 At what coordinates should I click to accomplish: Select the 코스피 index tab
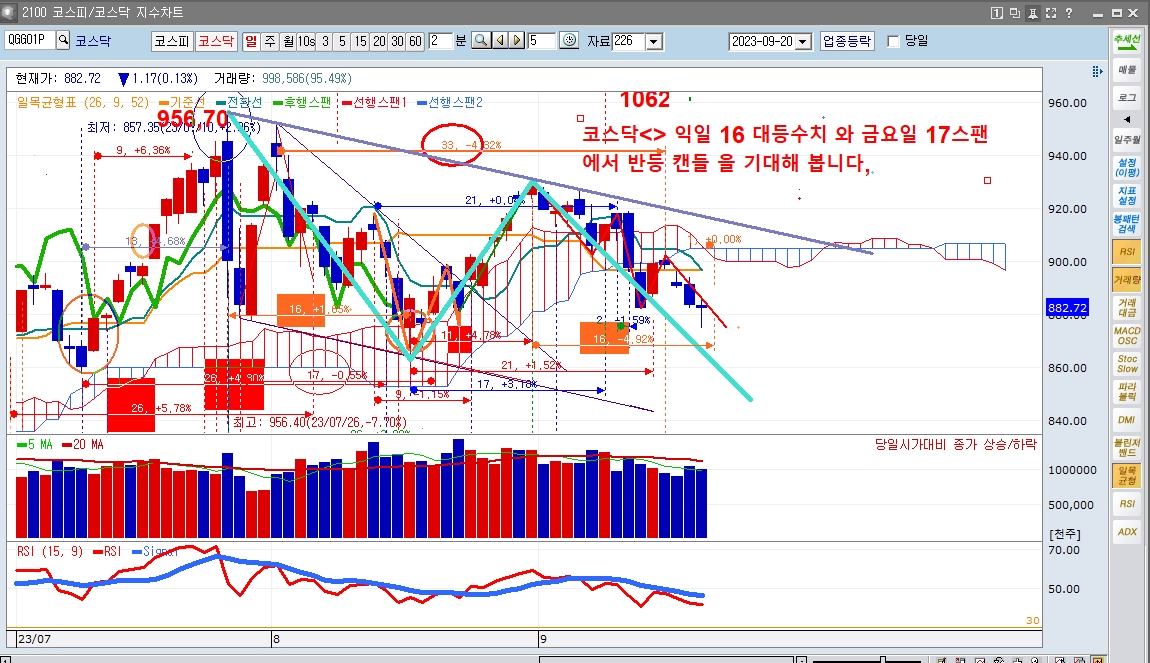click(x=170, y=41)
